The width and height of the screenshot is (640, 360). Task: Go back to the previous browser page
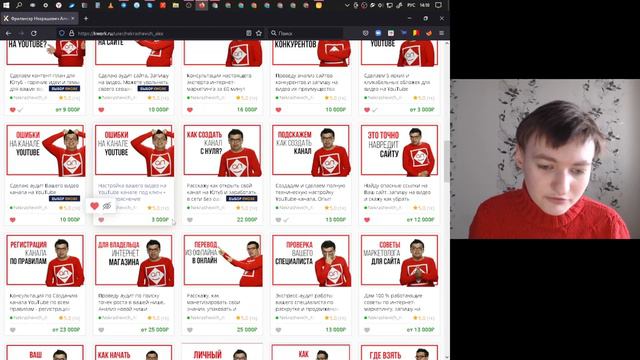click(9, 33)
